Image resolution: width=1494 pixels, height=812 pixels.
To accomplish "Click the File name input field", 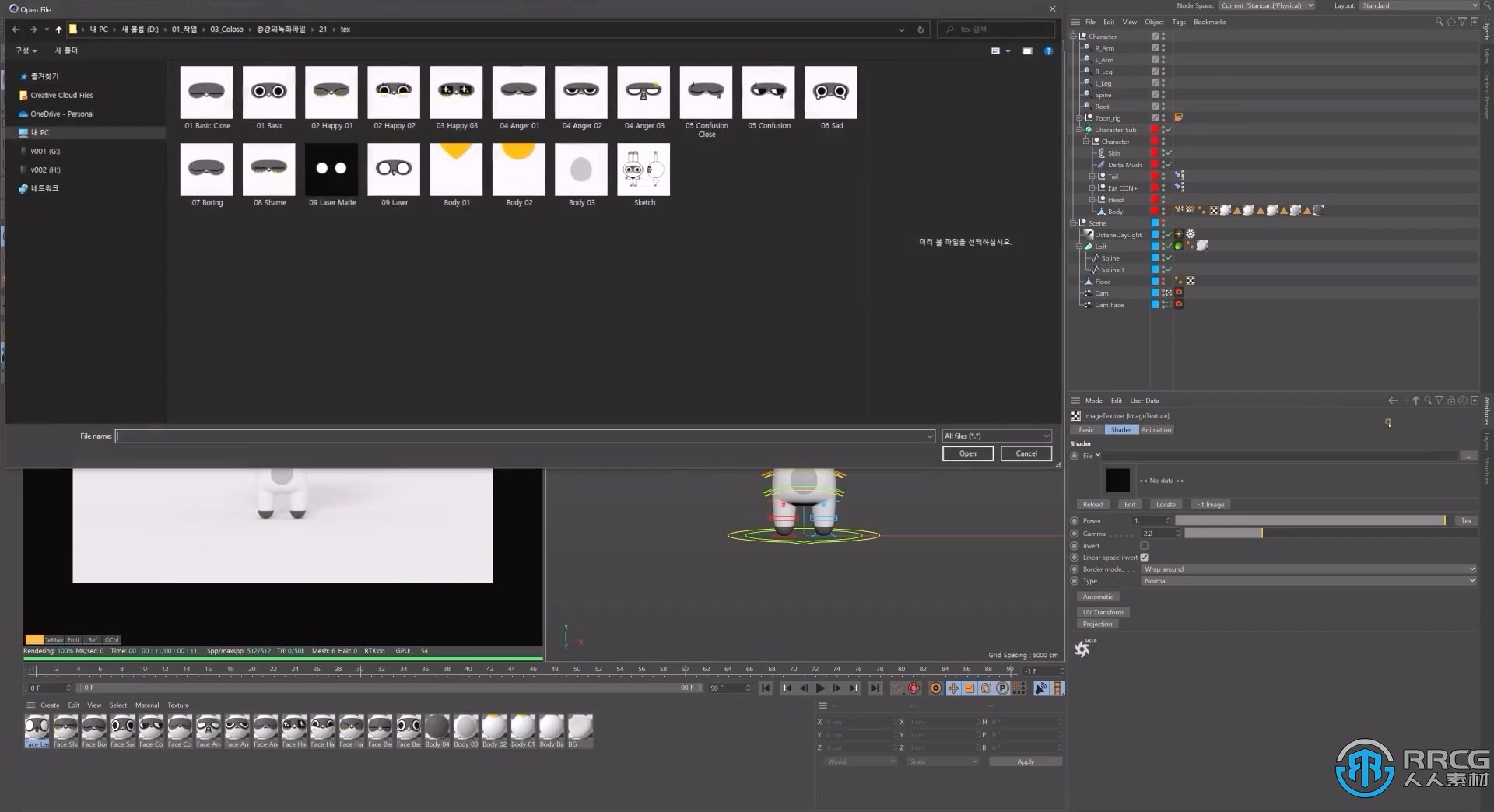I will click(x=525, y=436).
